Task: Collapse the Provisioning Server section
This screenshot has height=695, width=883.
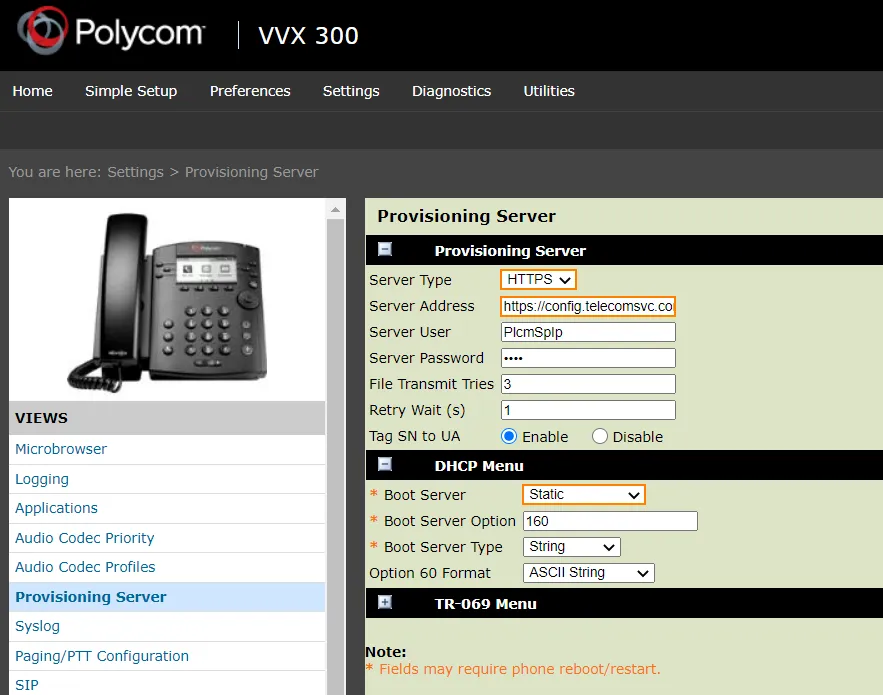Action: pos(385,249)
